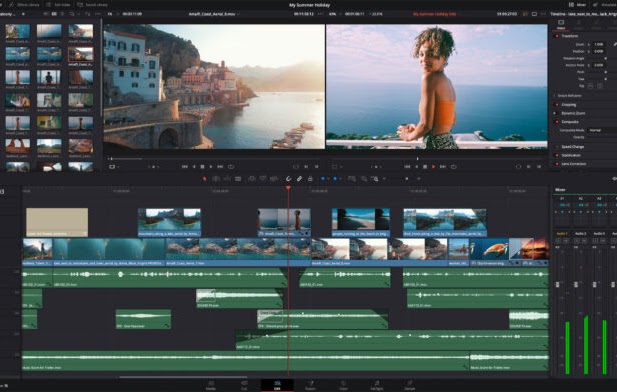Toggle loop playback in timeline viewer
The image size is (617, 392).
(x=453, y=167)
